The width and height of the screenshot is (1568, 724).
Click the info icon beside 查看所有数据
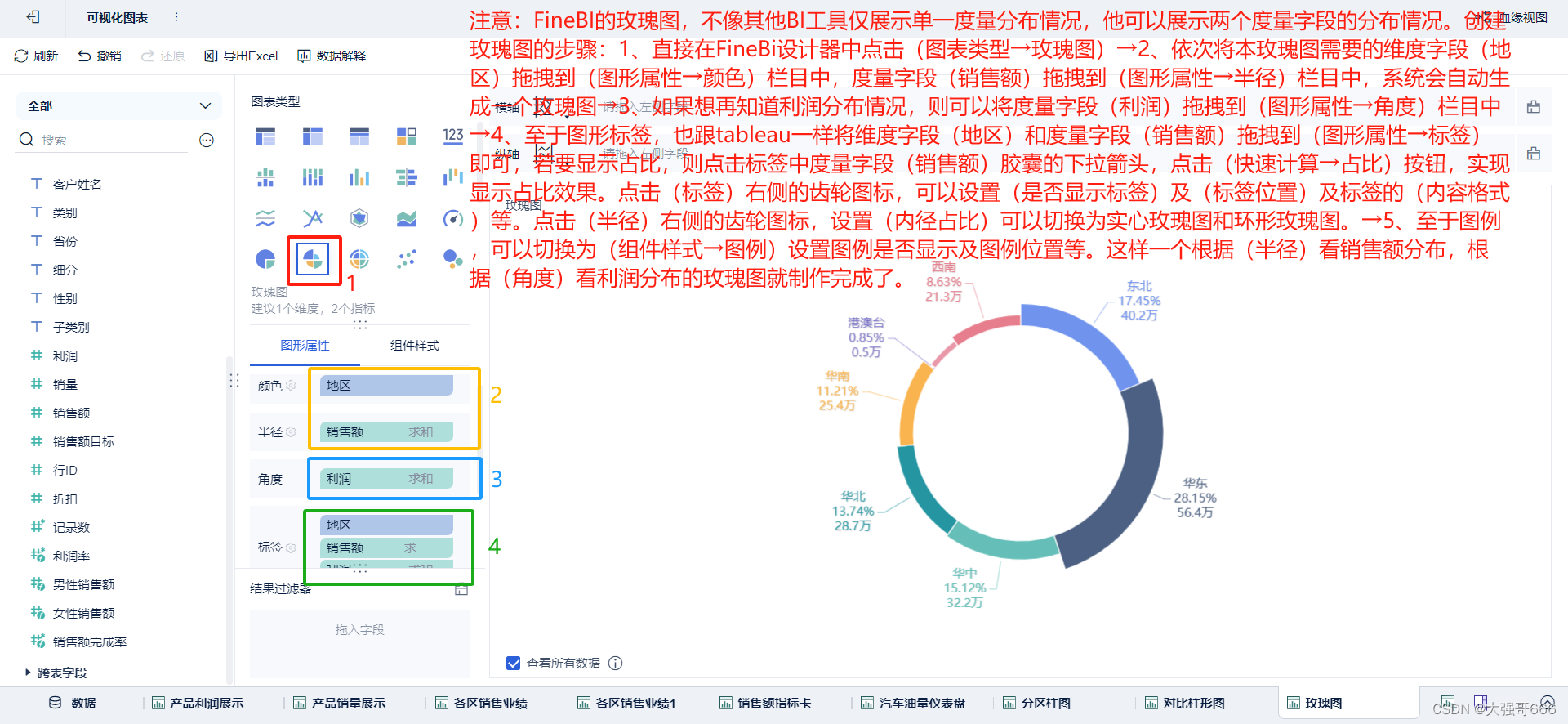(x=616, y=663)
